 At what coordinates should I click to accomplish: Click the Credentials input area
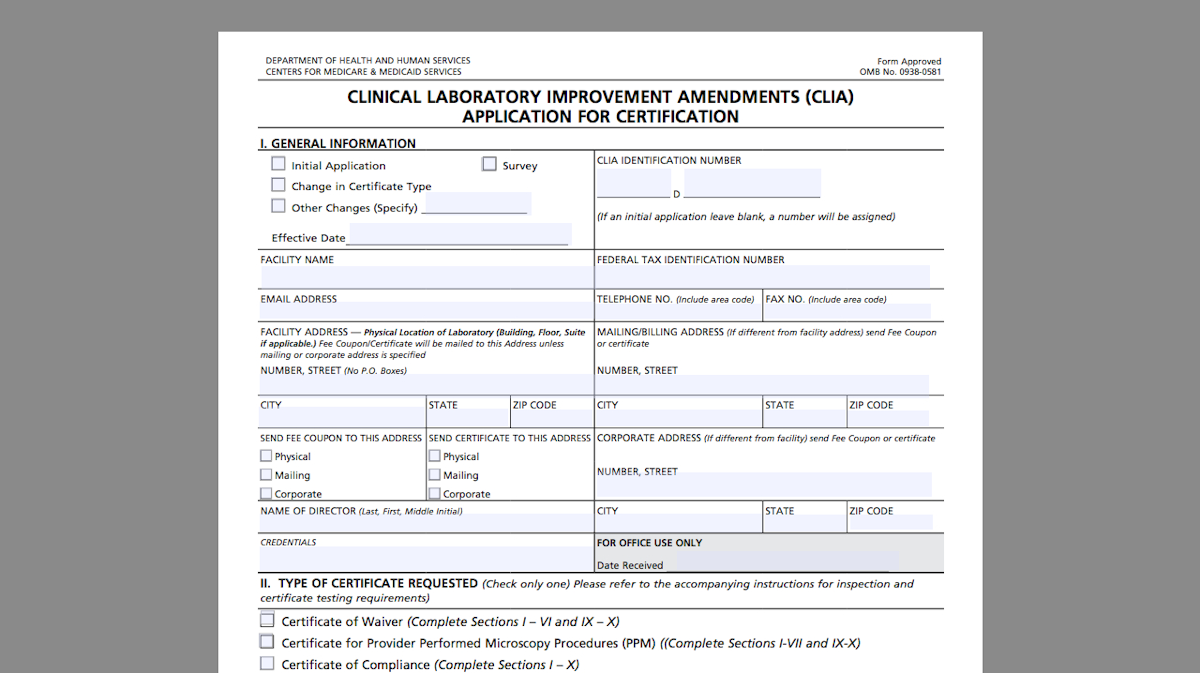(x=420, y=557)
